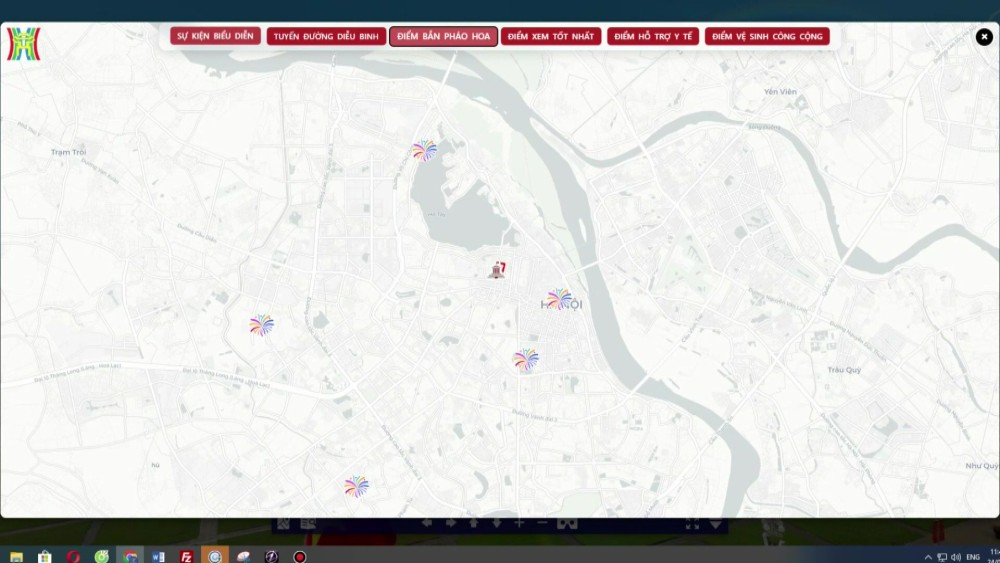Click the monument flag marker on map
Viewport: 1000px width, 563px height.
click(x=498, y=269)
